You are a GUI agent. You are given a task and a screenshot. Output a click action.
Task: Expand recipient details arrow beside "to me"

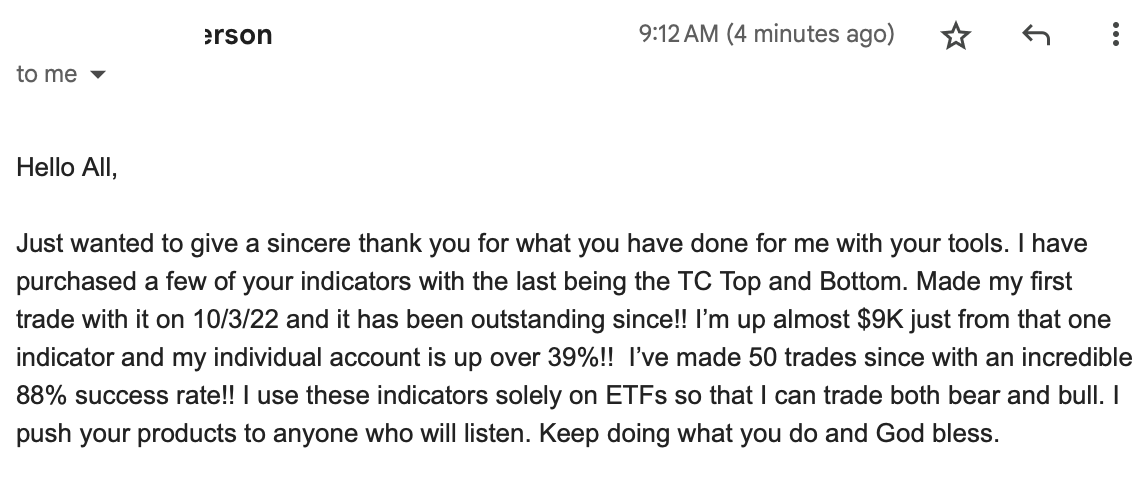click(x=97, y=75)
